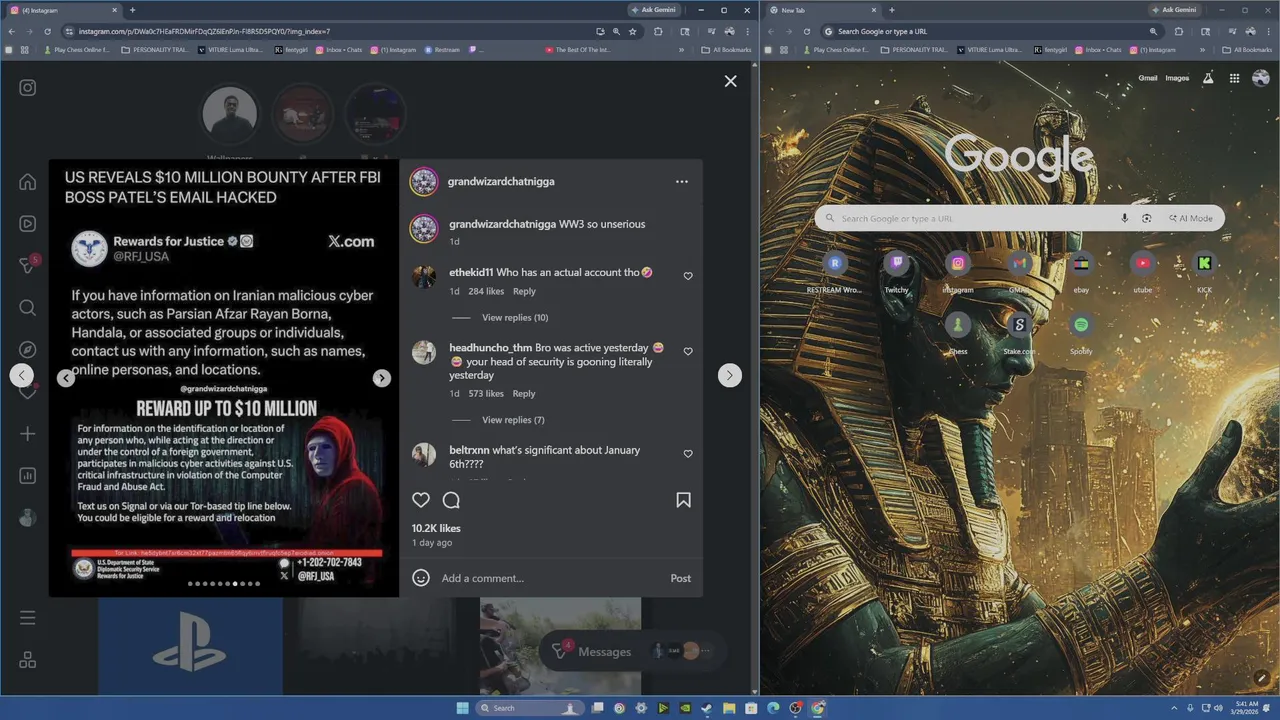Open Instagram Home in the left sidebar

click(x=28, y=182)
